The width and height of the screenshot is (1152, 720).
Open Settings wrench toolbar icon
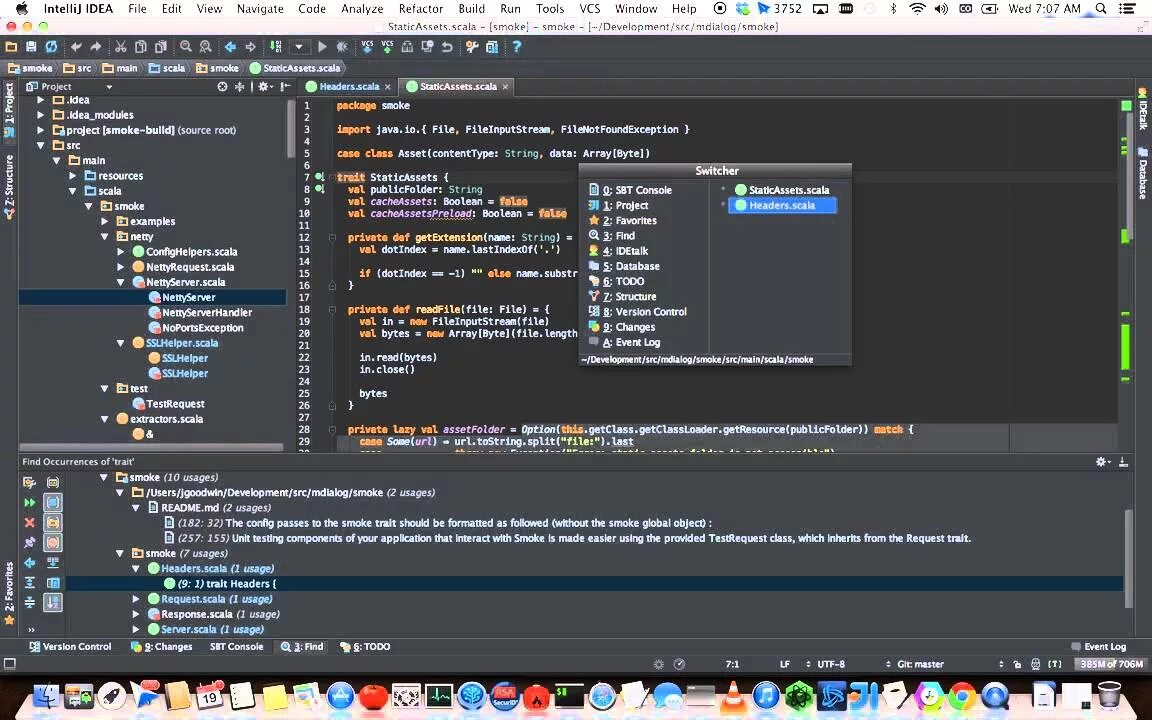click(472, 47)
